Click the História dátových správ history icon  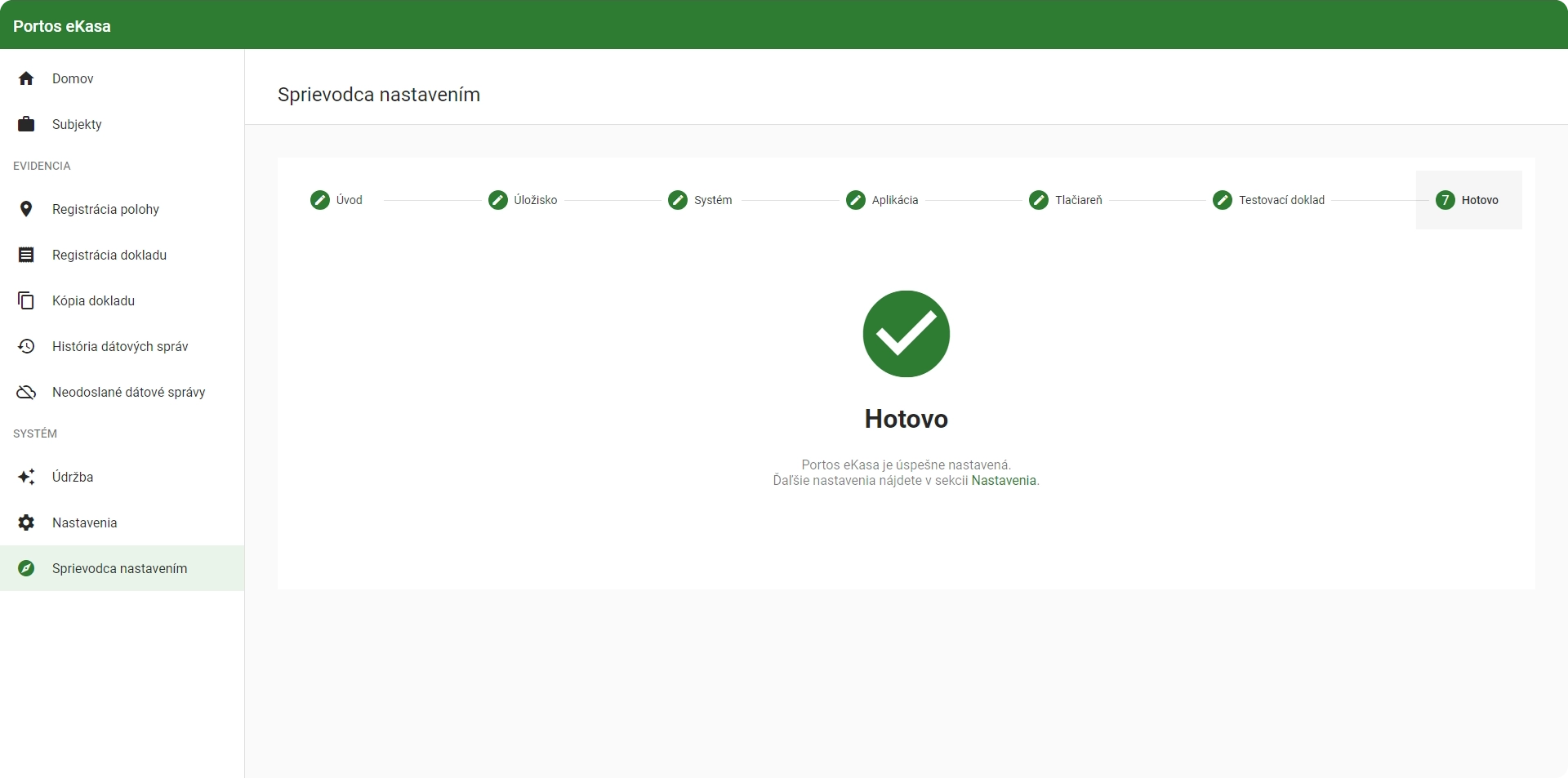[26, 346]
